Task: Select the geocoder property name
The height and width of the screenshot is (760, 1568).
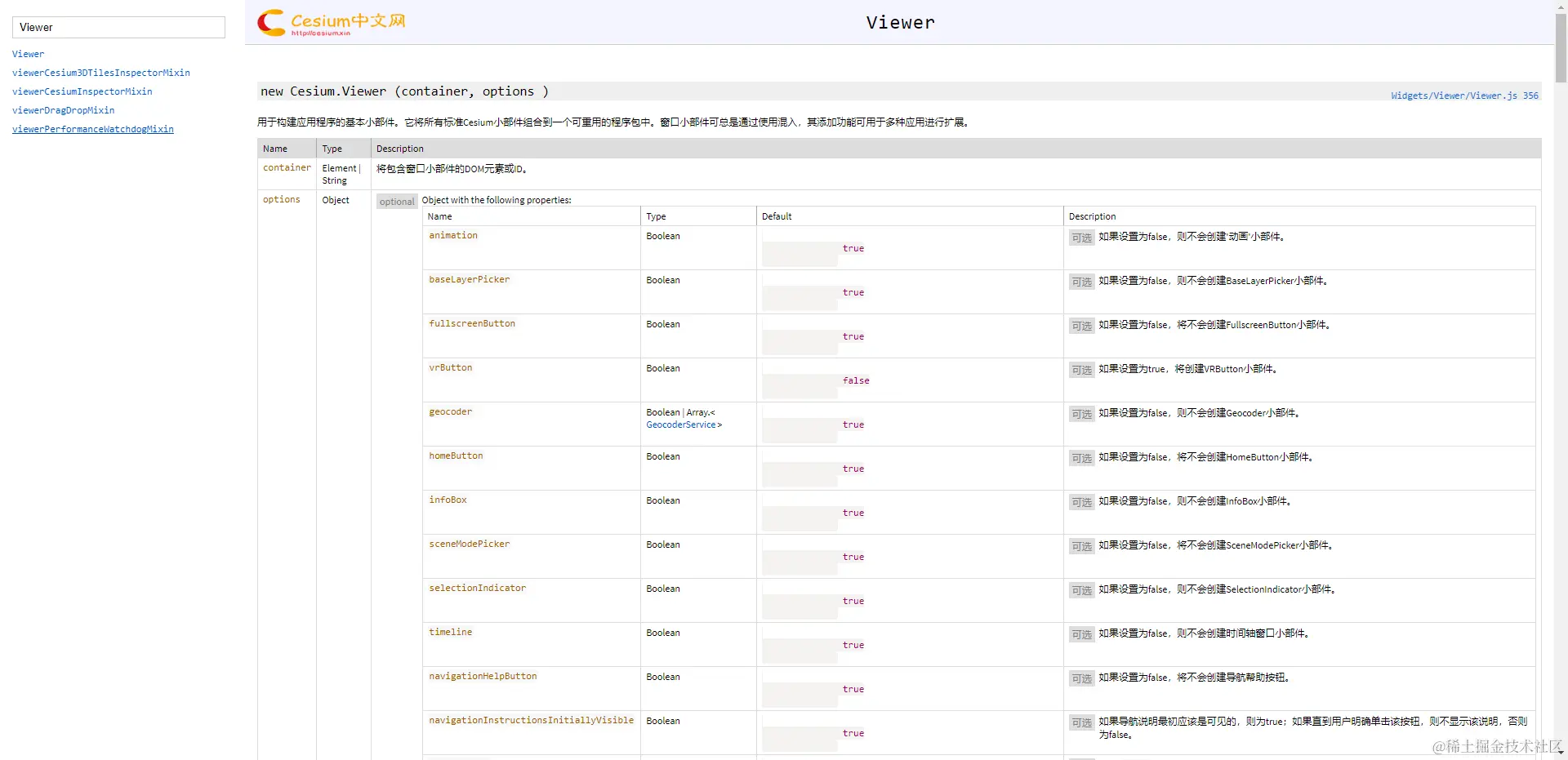Action: click(x=451, y=411)
